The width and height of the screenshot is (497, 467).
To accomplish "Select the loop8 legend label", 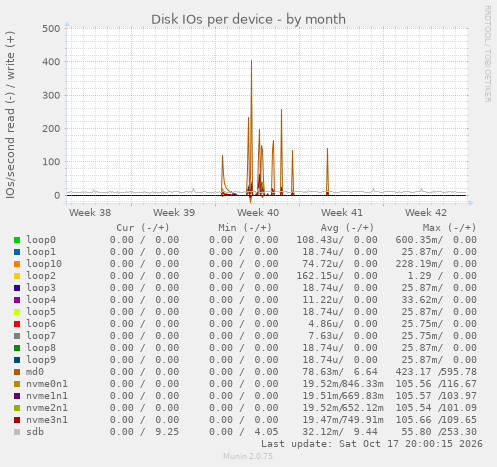I will [x=41, y=348].
